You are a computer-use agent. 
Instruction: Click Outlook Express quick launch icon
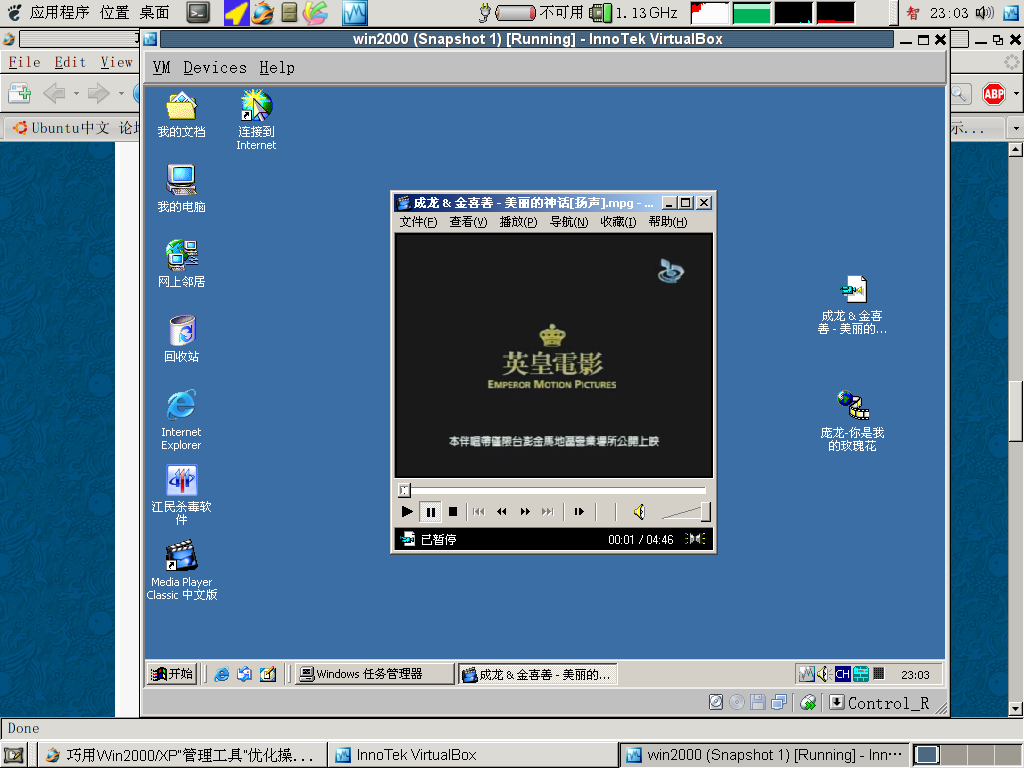click(x=244, y=674)
